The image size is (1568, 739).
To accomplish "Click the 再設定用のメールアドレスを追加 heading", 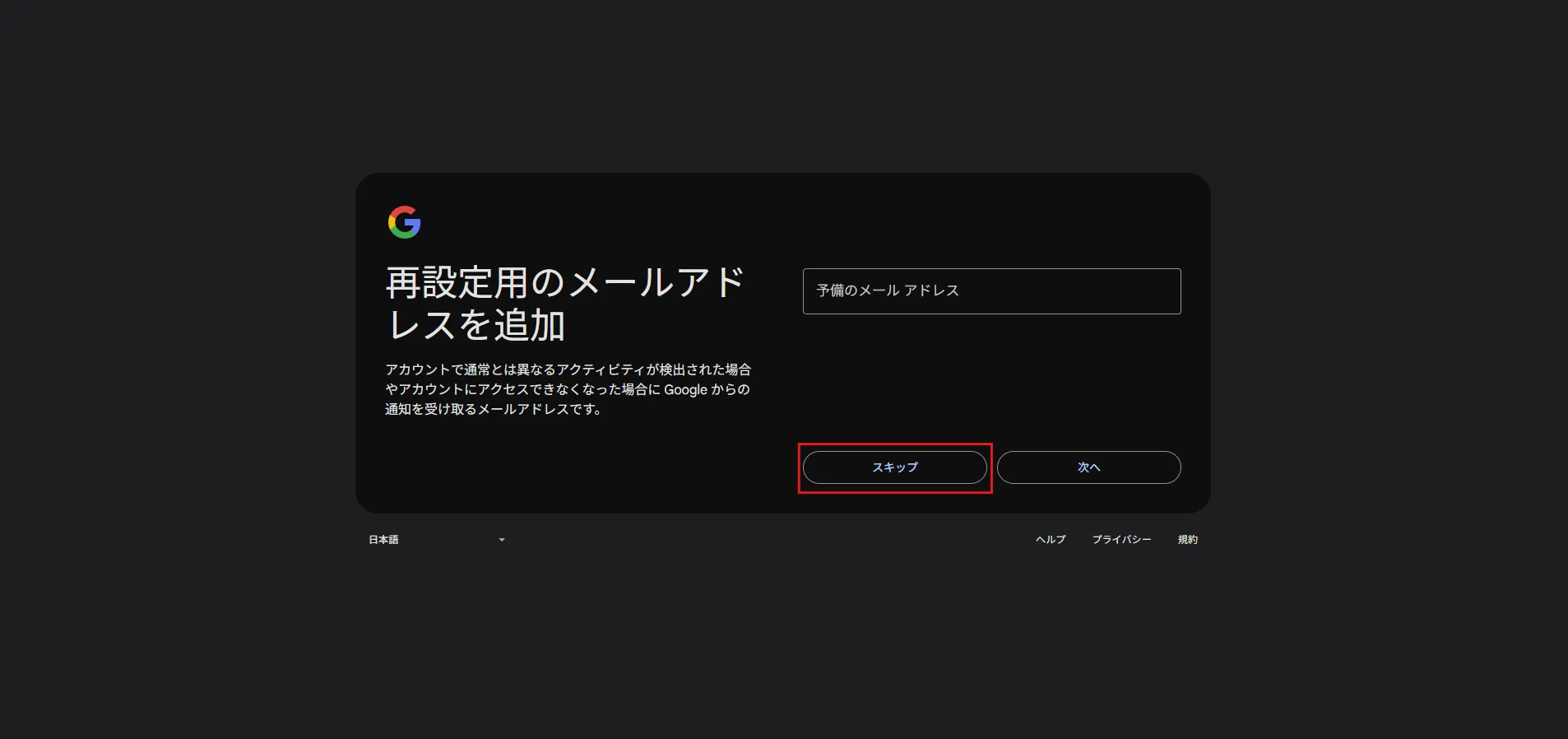I will point(566,304).
